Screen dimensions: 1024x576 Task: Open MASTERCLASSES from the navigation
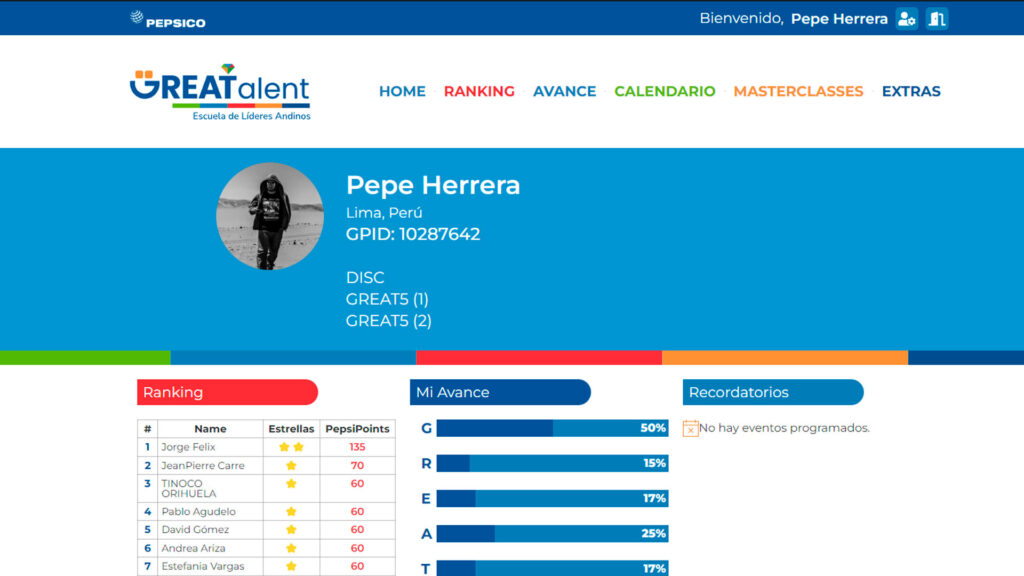pos(798,91)
